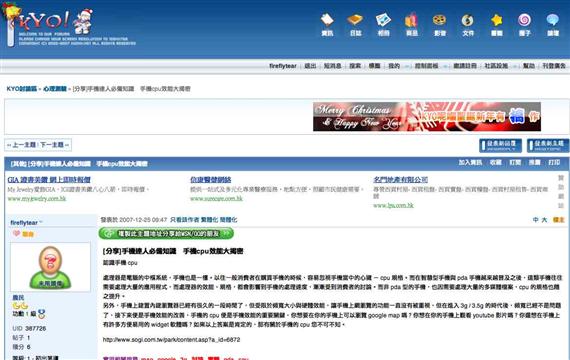Click the green share-topic-address button

click(x=166, y=233)
